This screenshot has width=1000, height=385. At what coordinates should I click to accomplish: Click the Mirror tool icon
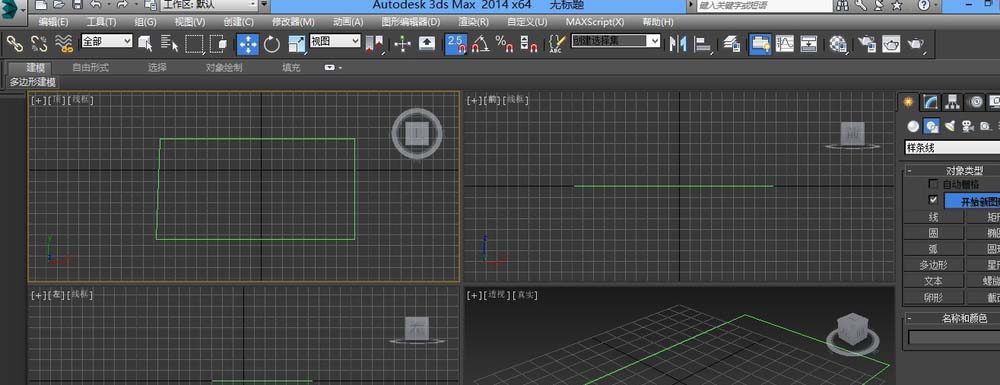click(x=677, y=43)
